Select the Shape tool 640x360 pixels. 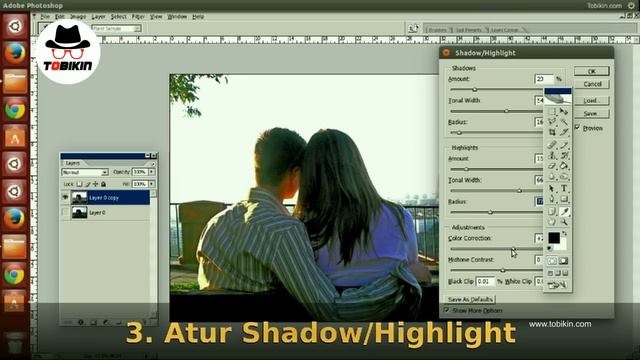click(x=564, y=199)
